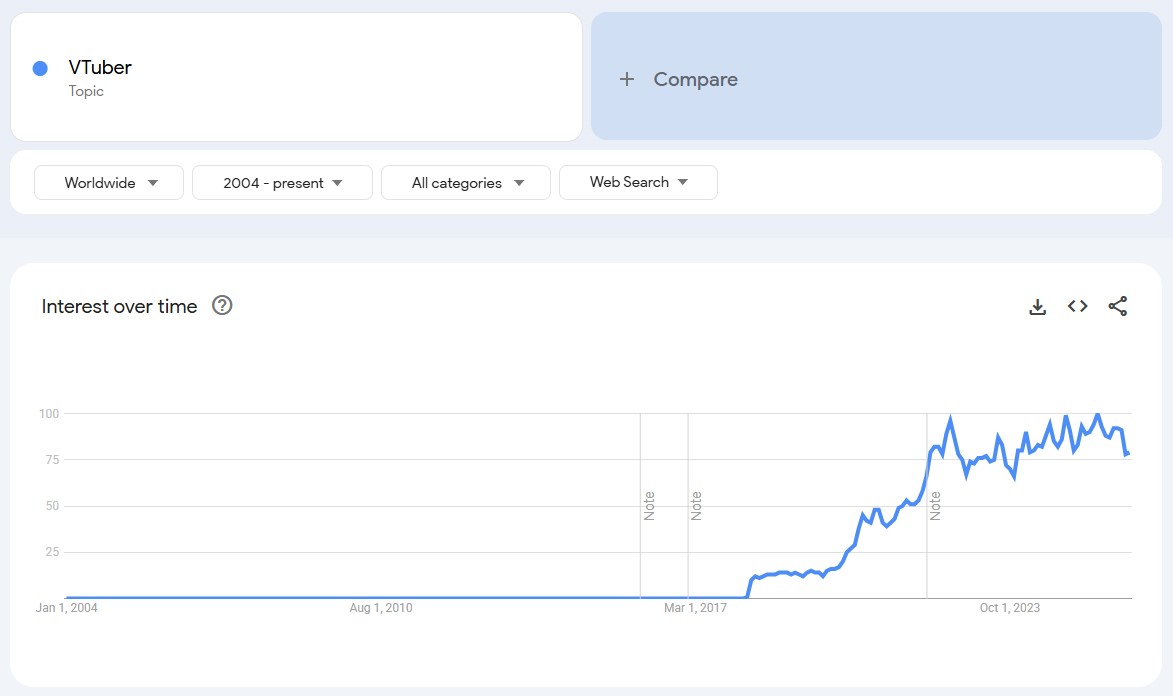This screenshot has width=1173, height=696.
Task: Share the Interest over time chart
Action: pyautogui.click(x=1118, y=306)
